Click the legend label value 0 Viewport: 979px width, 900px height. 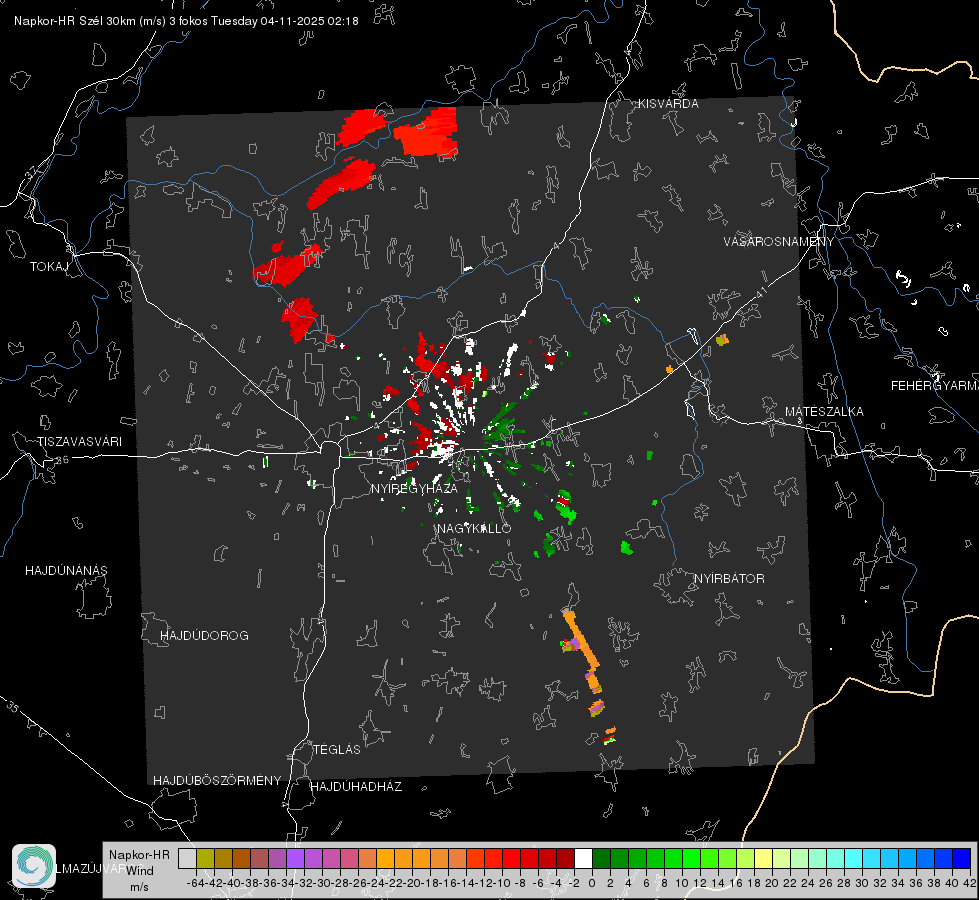coord(592,884)
